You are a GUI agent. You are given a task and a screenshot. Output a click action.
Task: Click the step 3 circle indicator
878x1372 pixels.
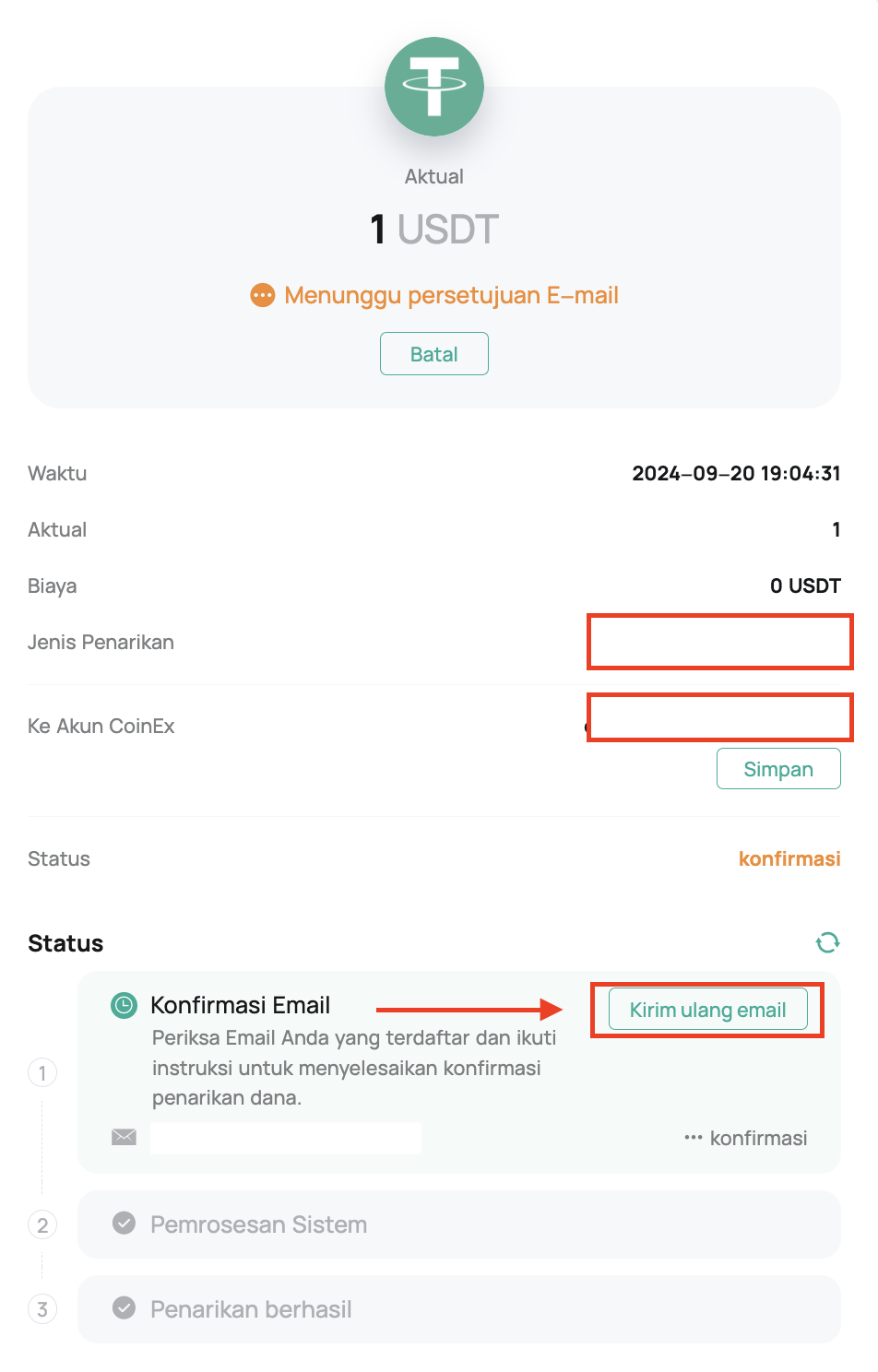coord(42,1309)
